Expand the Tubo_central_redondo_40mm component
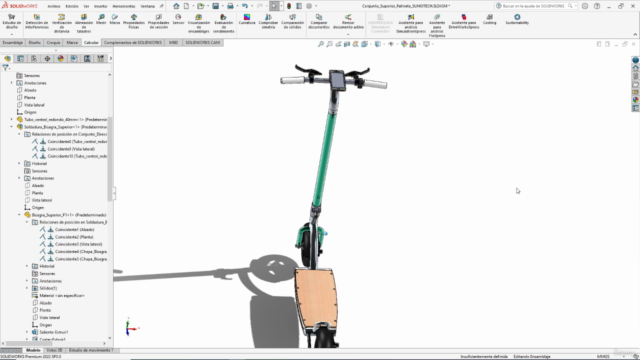The width and height of the screenshot is (640, 360). click(x=11, y=120)
